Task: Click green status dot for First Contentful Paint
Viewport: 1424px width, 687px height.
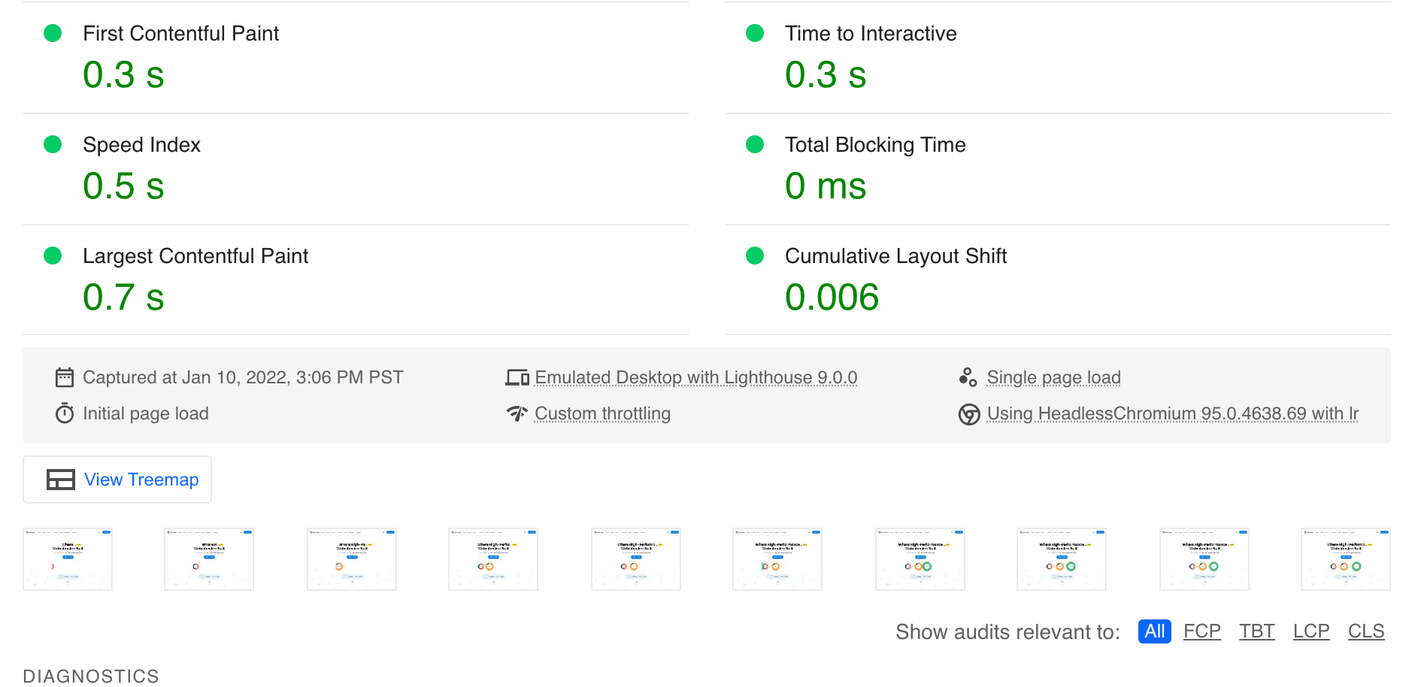Action: coord(53,33)
